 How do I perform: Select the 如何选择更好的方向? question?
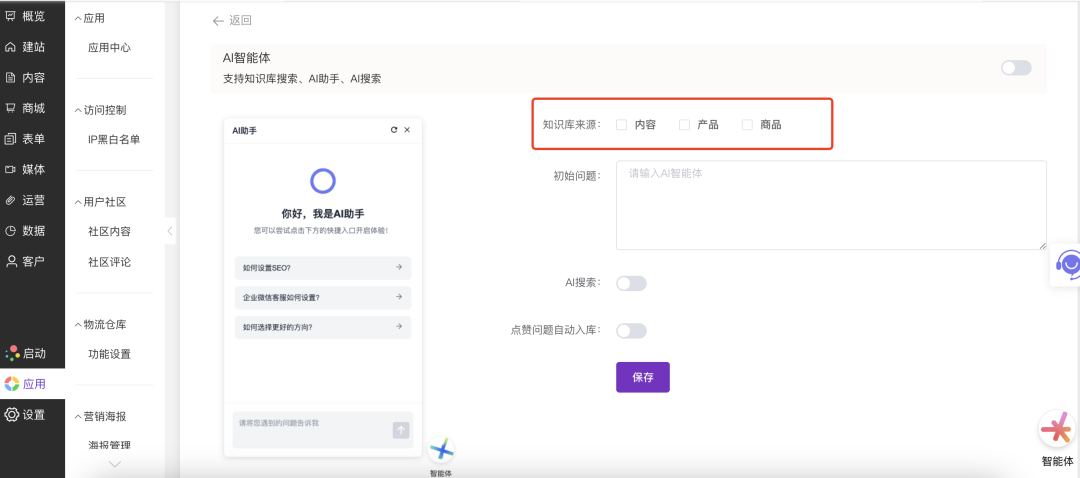click(x=323, y=327)
